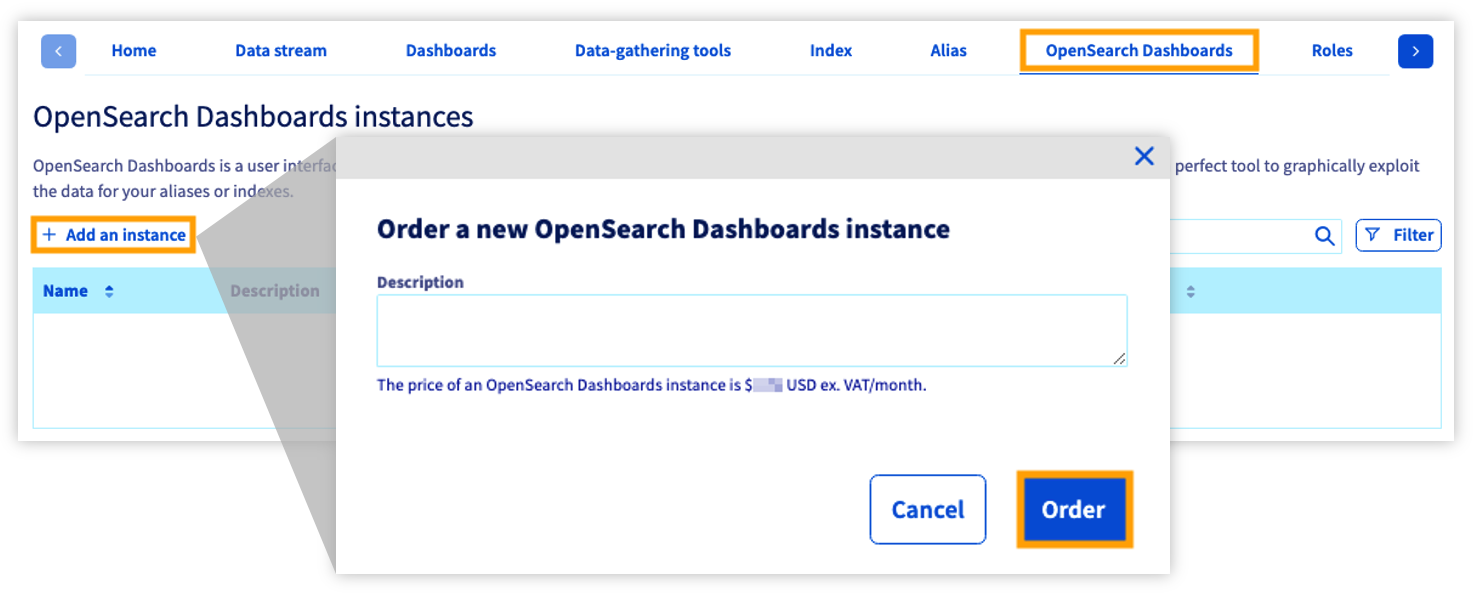
Task: Select the Index tab
Action: pos(831,50)
